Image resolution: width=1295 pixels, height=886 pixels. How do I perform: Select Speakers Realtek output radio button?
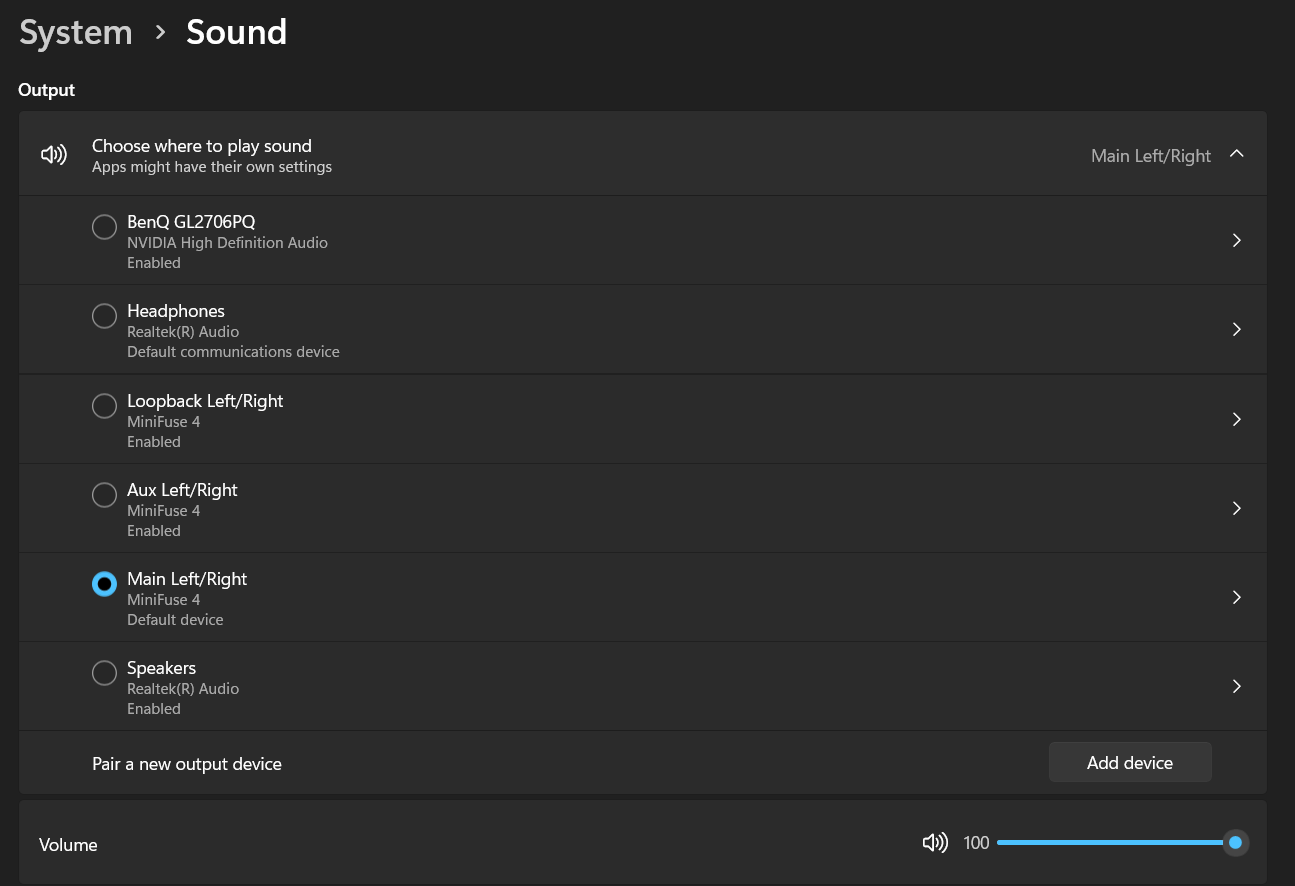coord(104,673)
